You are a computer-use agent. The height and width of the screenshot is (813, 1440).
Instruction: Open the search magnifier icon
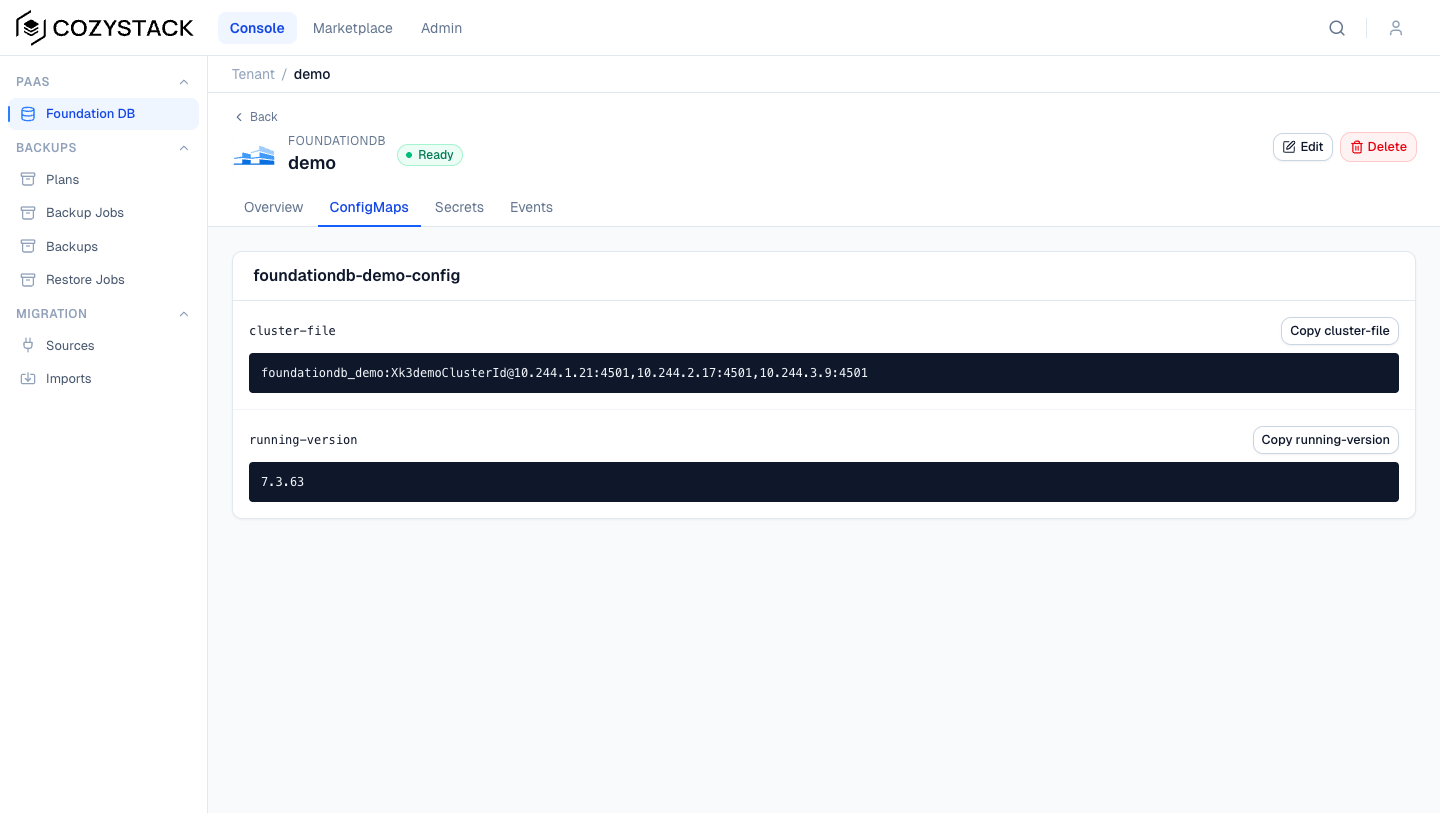(x=1337, y=28)
